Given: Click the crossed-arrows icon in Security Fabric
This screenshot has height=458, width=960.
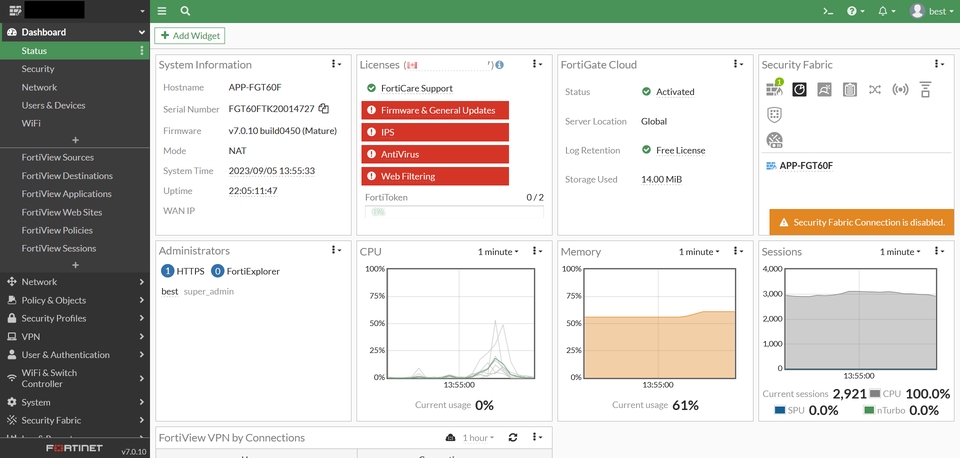Looking at the screenshot, I should 874,90.
